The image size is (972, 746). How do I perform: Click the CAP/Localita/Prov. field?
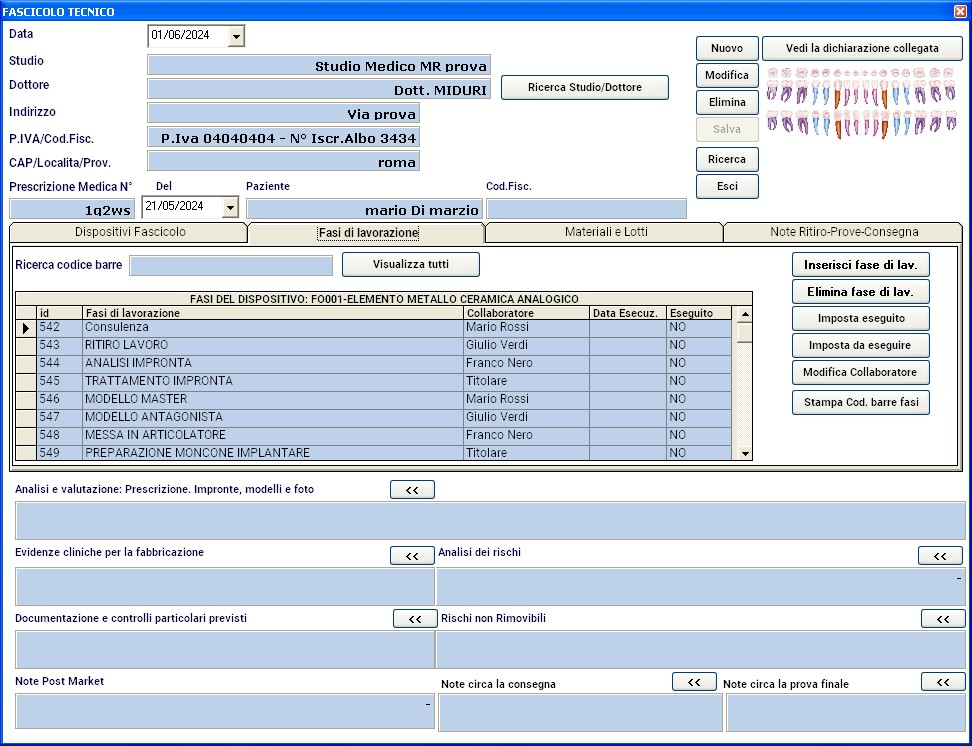(x=283, y=161)
